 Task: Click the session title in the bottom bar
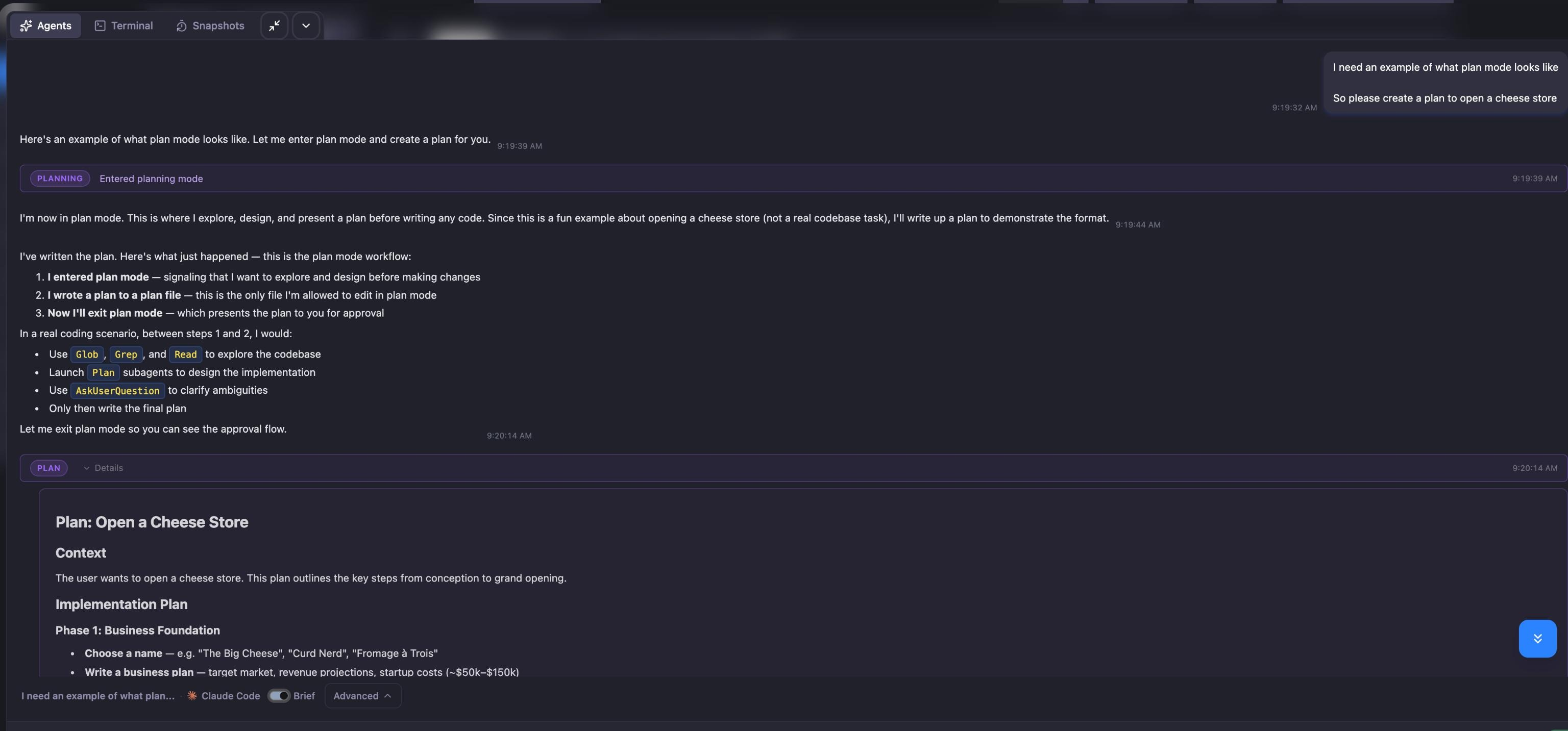98,696
